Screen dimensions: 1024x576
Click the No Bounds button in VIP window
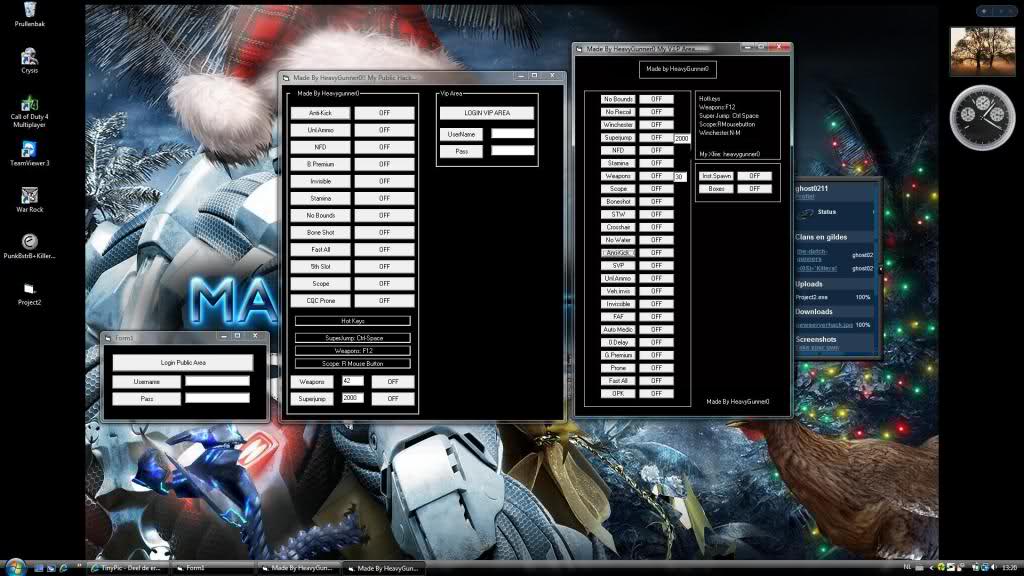click(618, 99)
